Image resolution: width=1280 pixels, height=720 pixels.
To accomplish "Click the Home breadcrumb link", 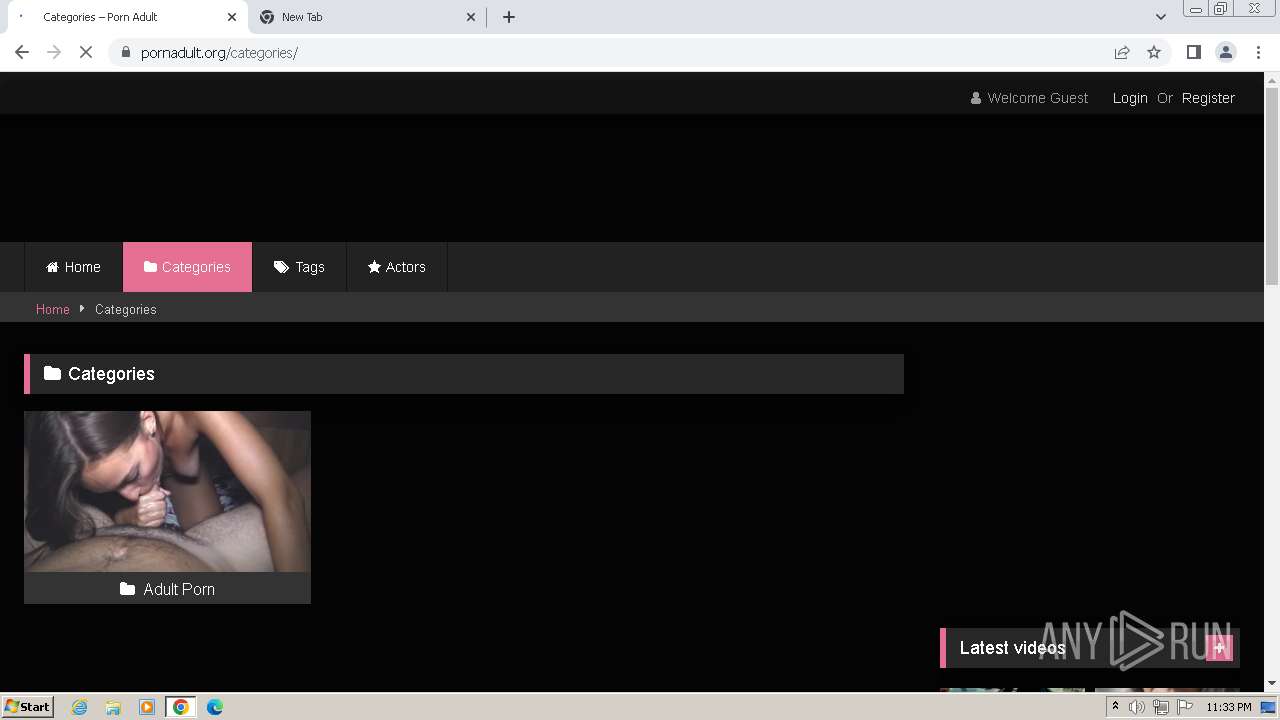I will click(53, 309).
